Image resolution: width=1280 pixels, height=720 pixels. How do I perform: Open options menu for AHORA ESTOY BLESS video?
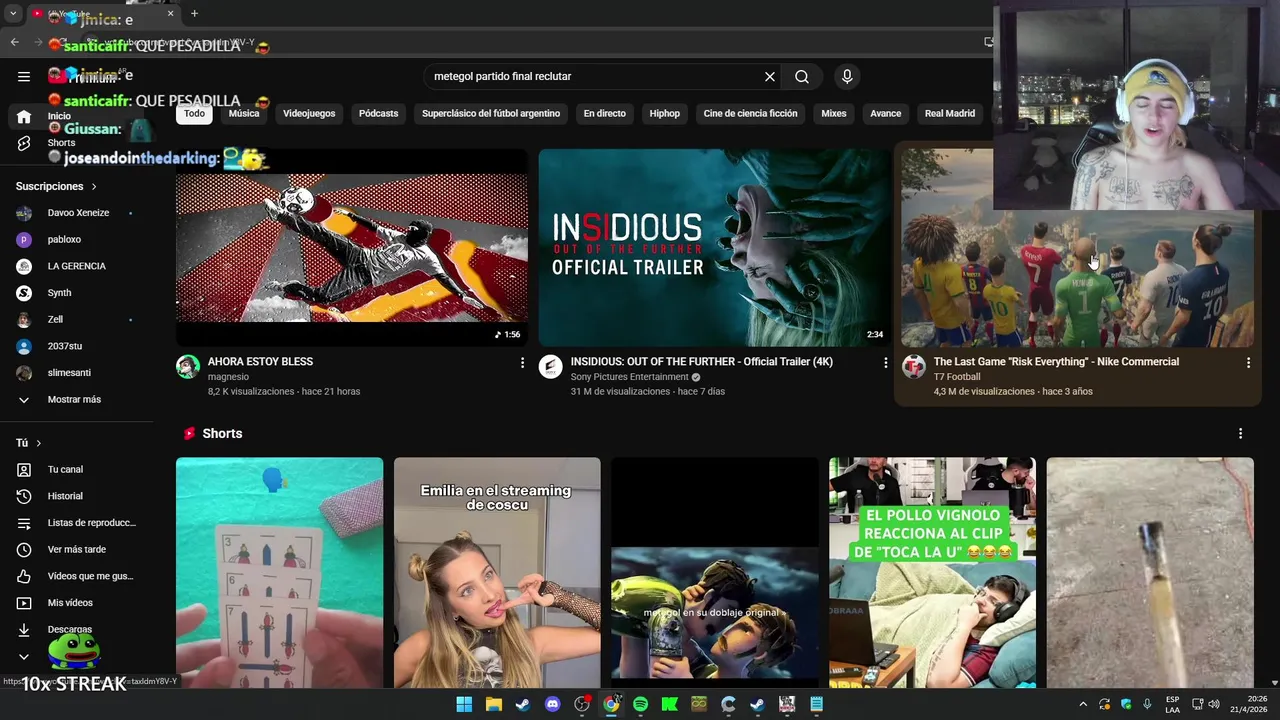pos(522,363)
